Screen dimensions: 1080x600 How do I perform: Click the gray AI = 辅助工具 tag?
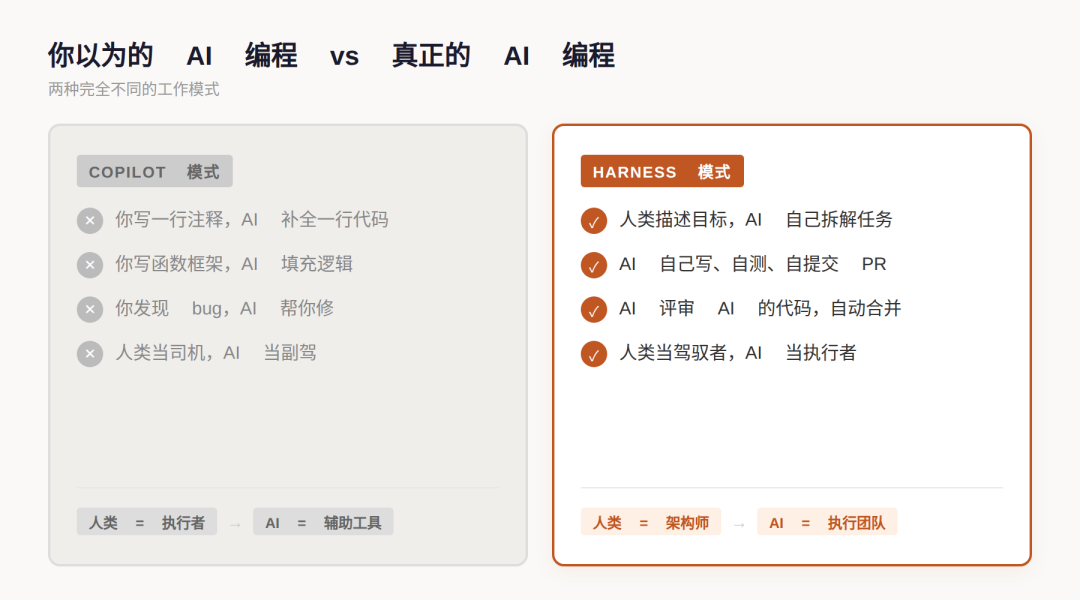click(323, 522)
